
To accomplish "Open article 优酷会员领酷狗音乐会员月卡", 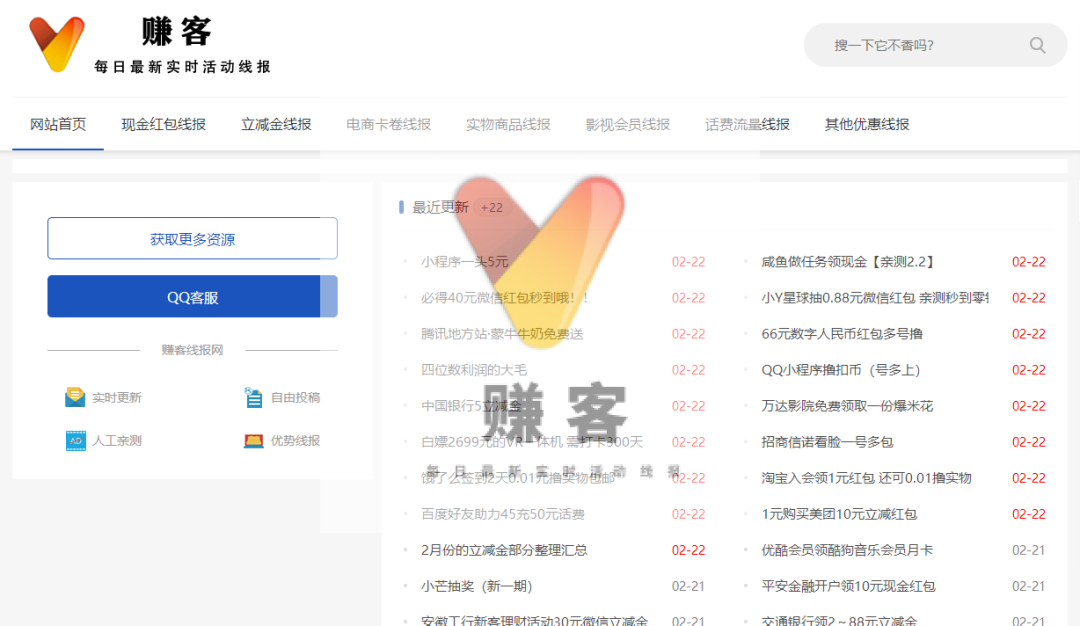I will 847,550.
